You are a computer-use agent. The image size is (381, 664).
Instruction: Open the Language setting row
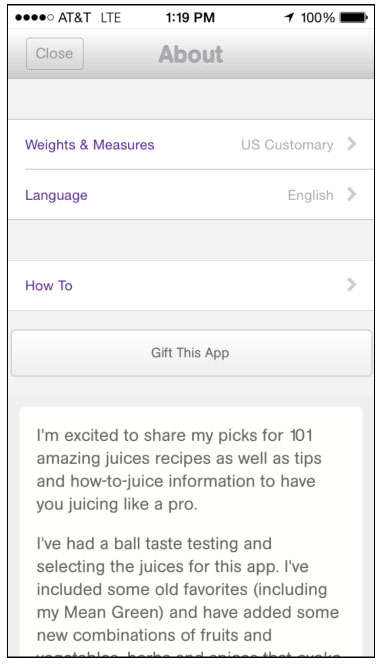(191, 195)
